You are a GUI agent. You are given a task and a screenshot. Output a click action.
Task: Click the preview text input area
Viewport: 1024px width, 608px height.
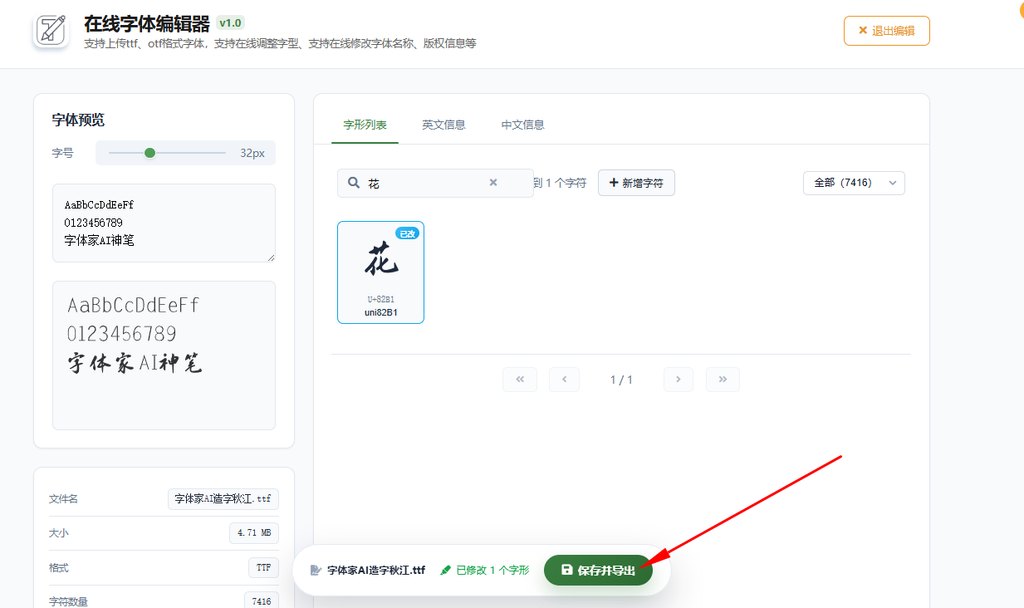click(x=163, y=222)
